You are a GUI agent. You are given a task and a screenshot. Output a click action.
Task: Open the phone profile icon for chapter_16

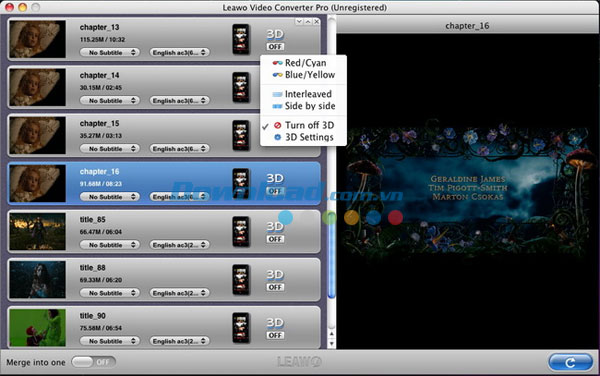coord(241,184)
